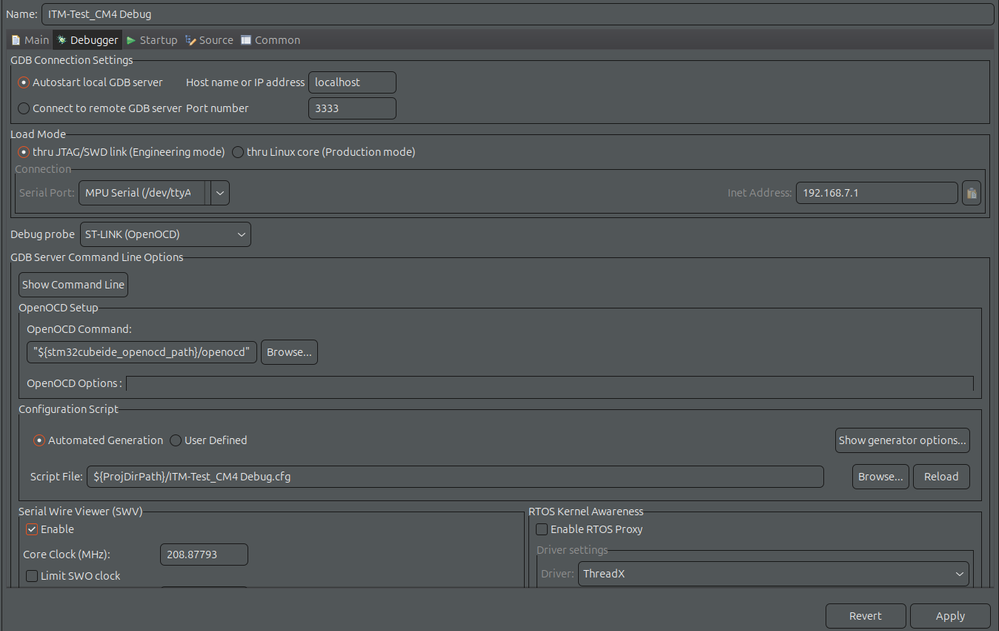Select thru Linux core Production mode
The height and width of the screenshot is (631, 999).
(x=237, y=151)
